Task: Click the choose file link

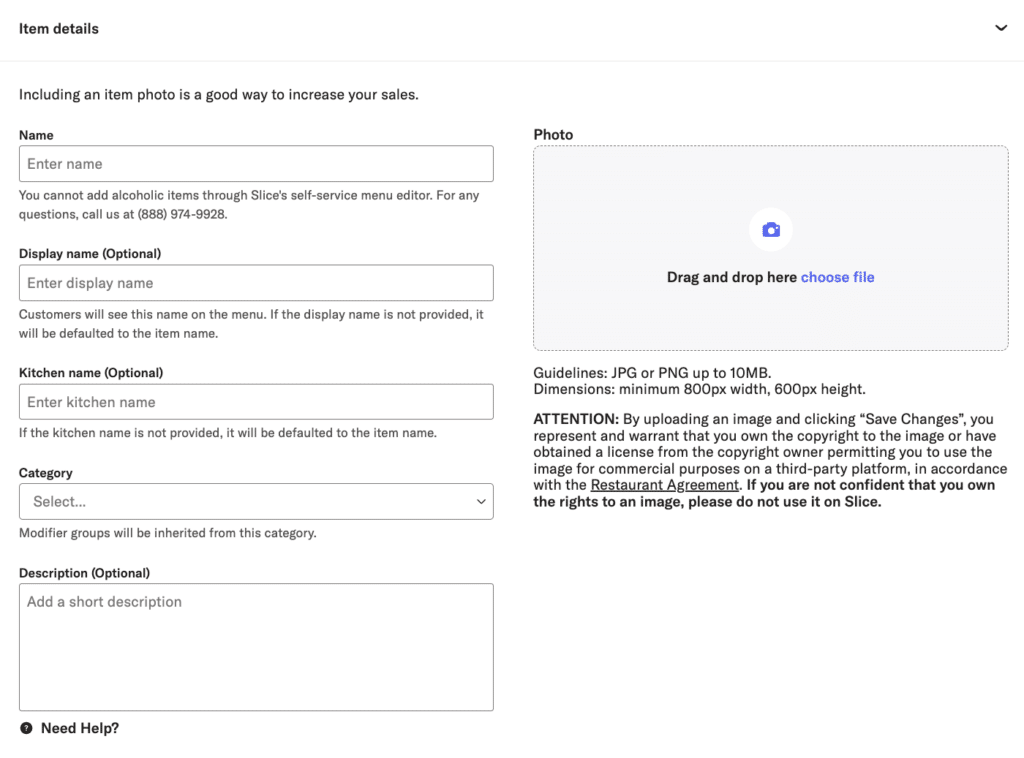Action: point(837,277)
